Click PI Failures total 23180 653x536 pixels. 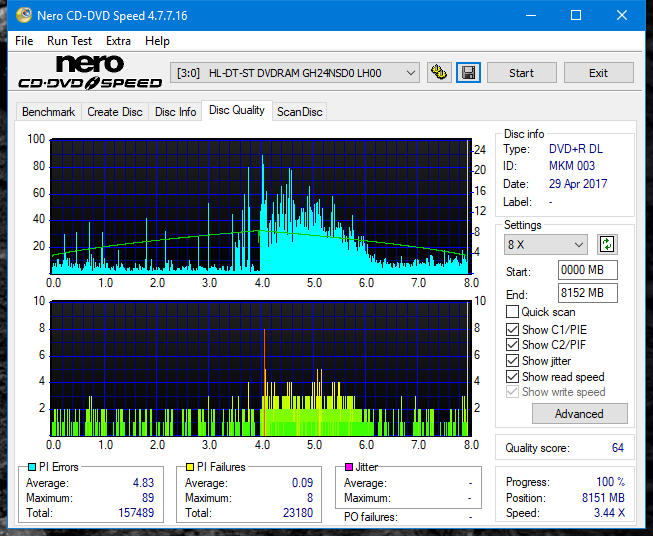(298, 513)
